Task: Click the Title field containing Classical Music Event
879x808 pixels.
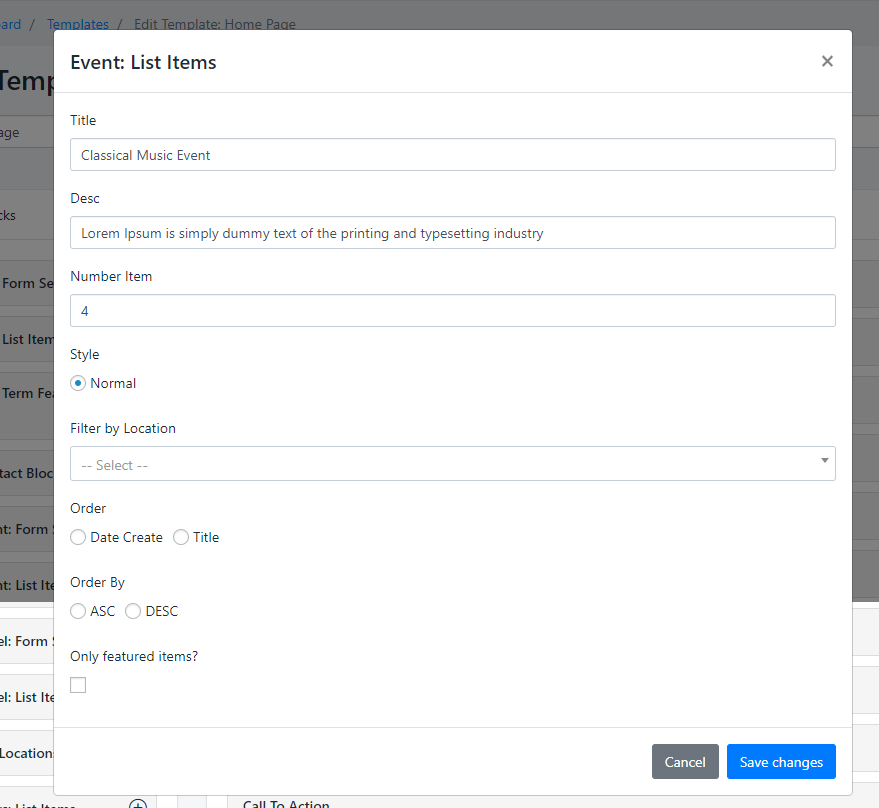Action: point(452,155)
